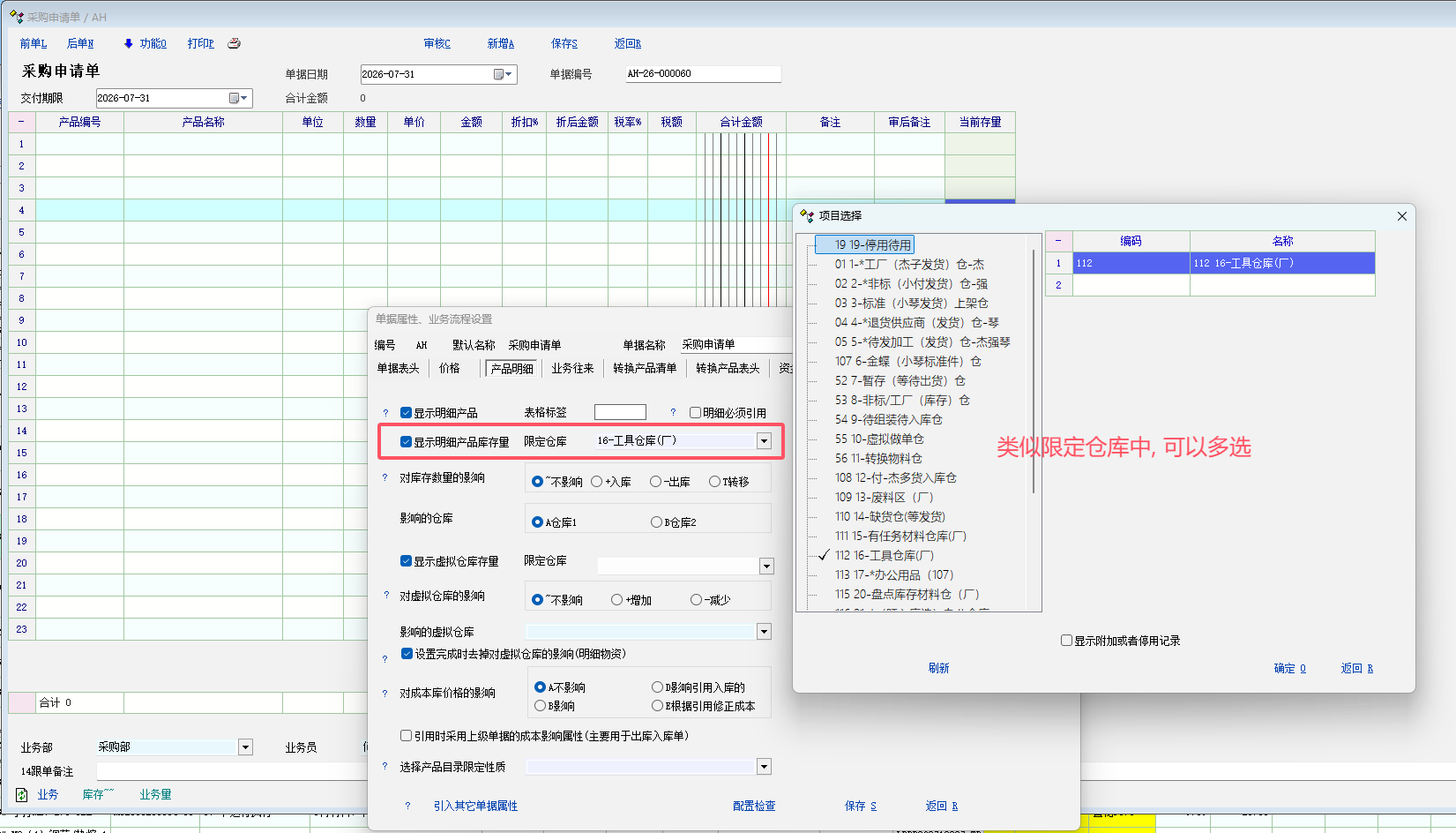Select the D影响引用入库的 radio option
1456x833 pixels.
tap(657, 687)
